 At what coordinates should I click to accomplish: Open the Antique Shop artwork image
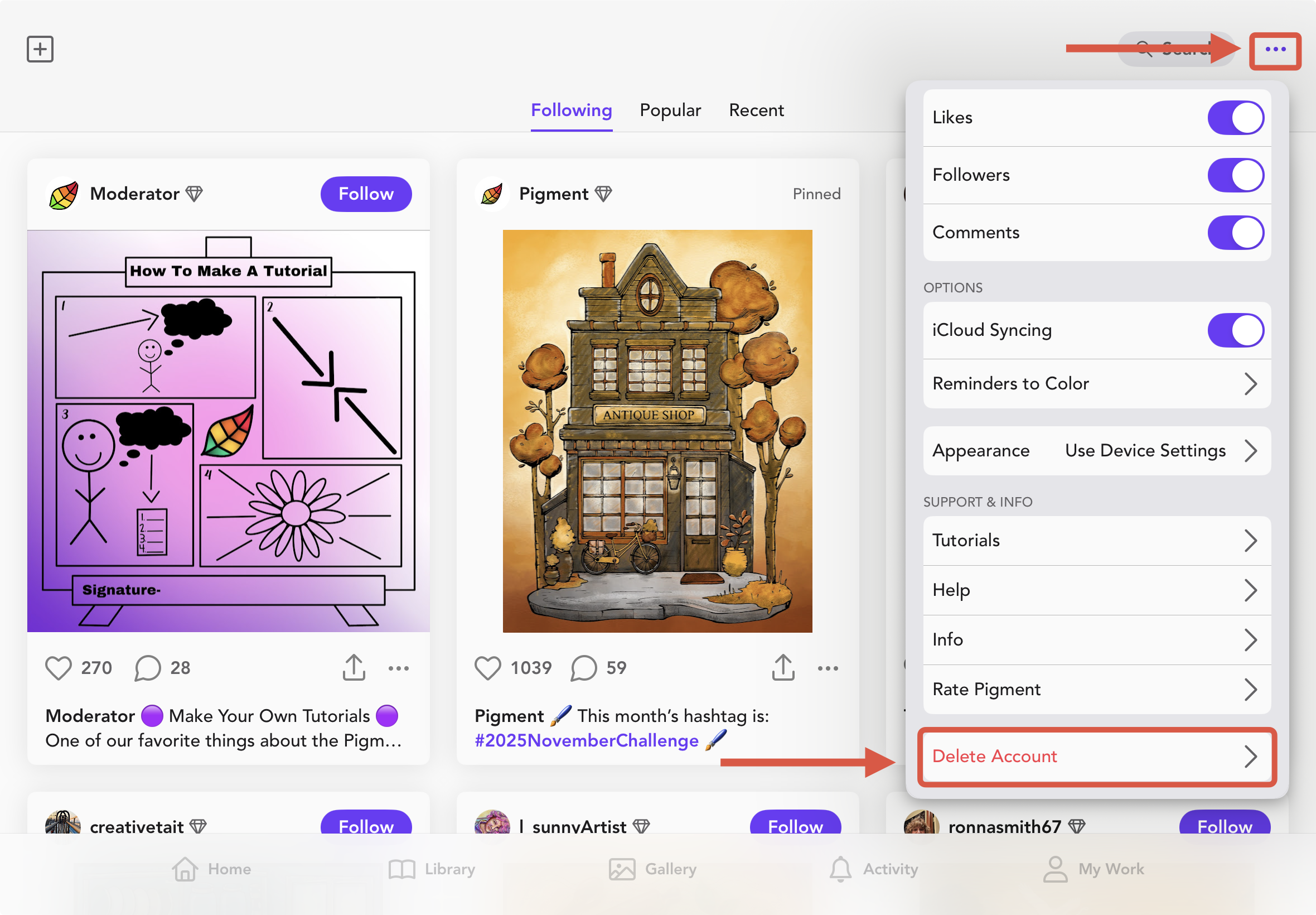coord(657,431)
